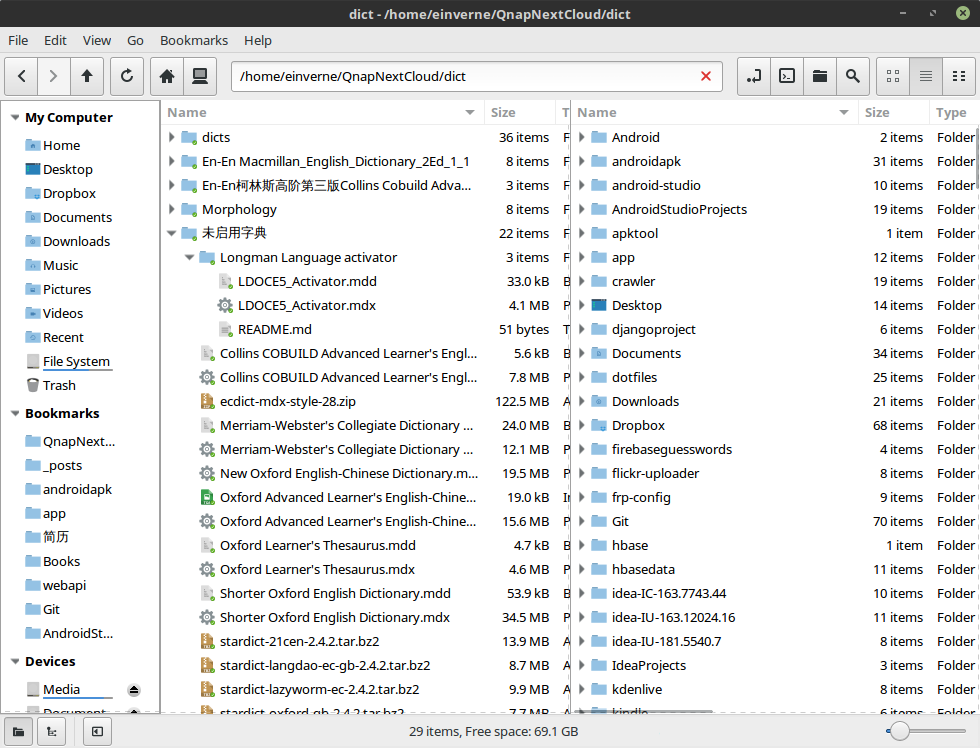This screenshot has width=980, height=748.
Task: Clear the location bar with red X
Action: [x=706, y=76]
